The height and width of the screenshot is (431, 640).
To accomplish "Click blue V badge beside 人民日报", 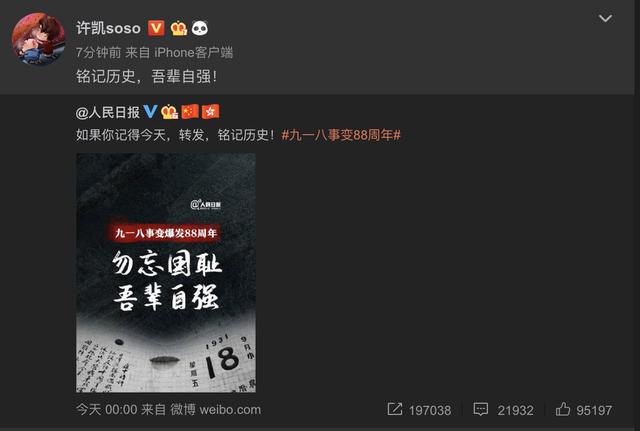I will pos(150,111).
